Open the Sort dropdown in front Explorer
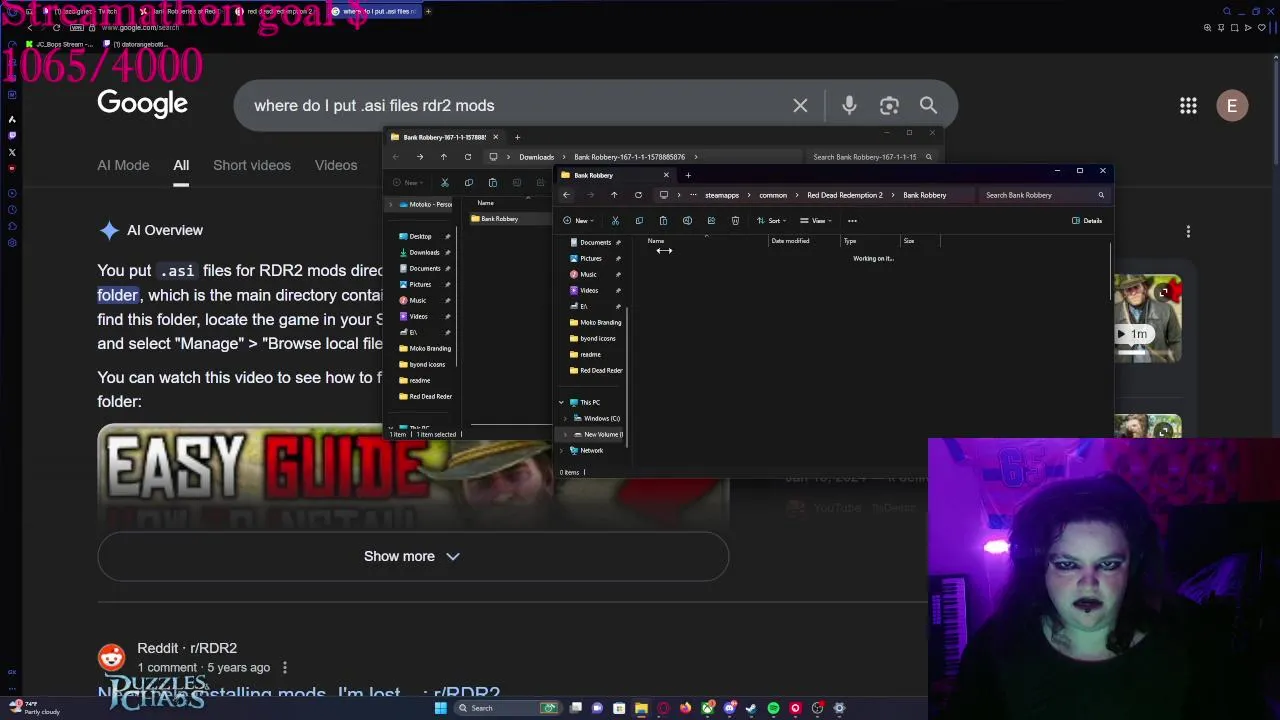Viewport: 1280px width, 720px height. coord(771,221)
